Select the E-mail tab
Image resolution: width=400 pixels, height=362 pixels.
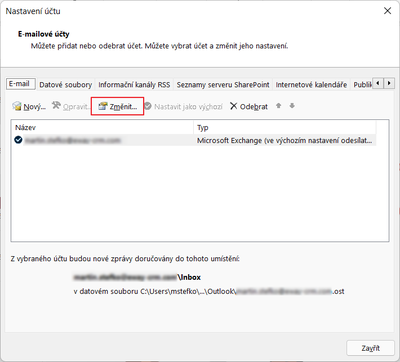click(x=21, y=84)
